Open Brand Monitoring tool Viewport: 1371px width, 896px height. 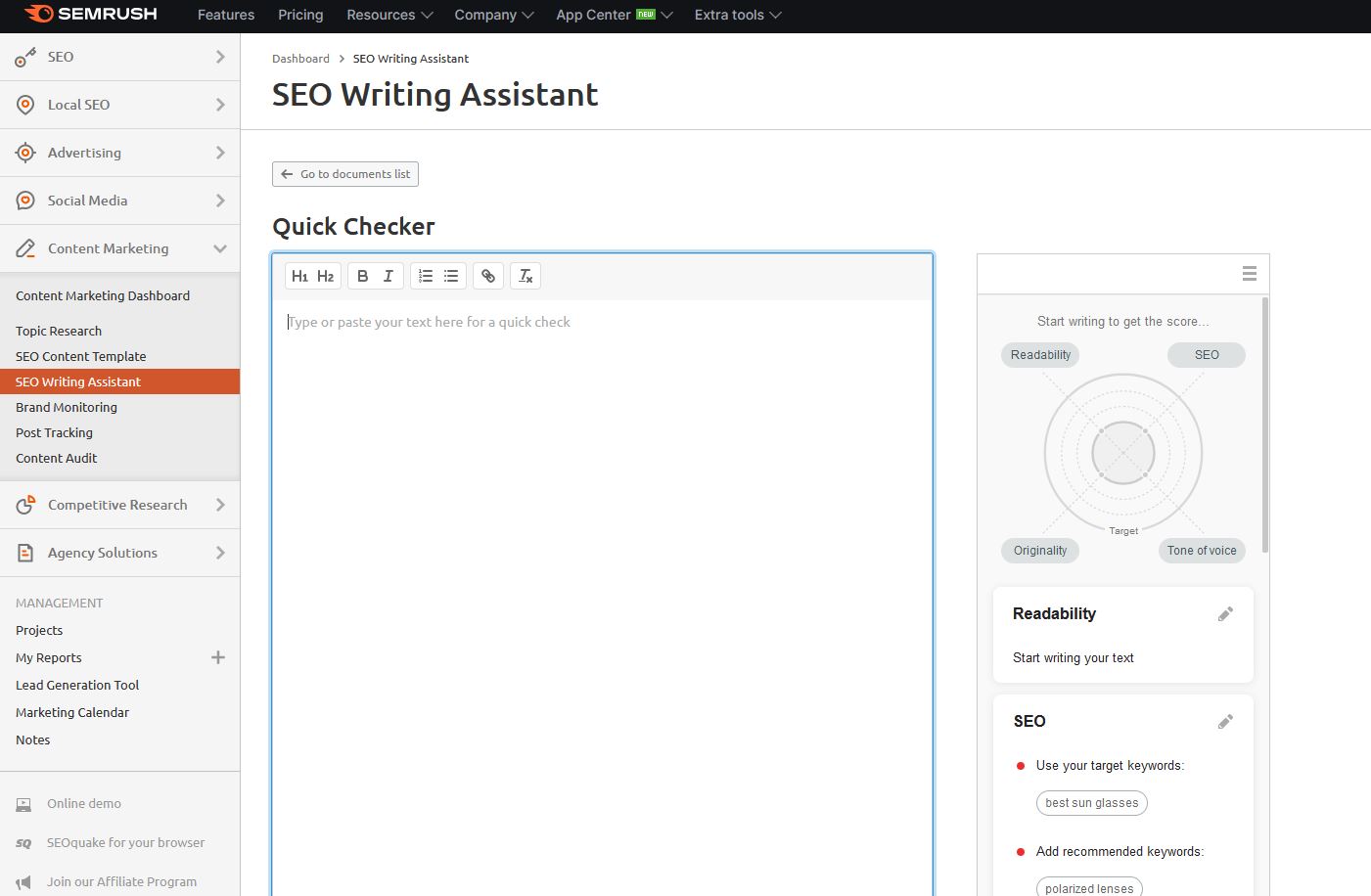[67, 407]
